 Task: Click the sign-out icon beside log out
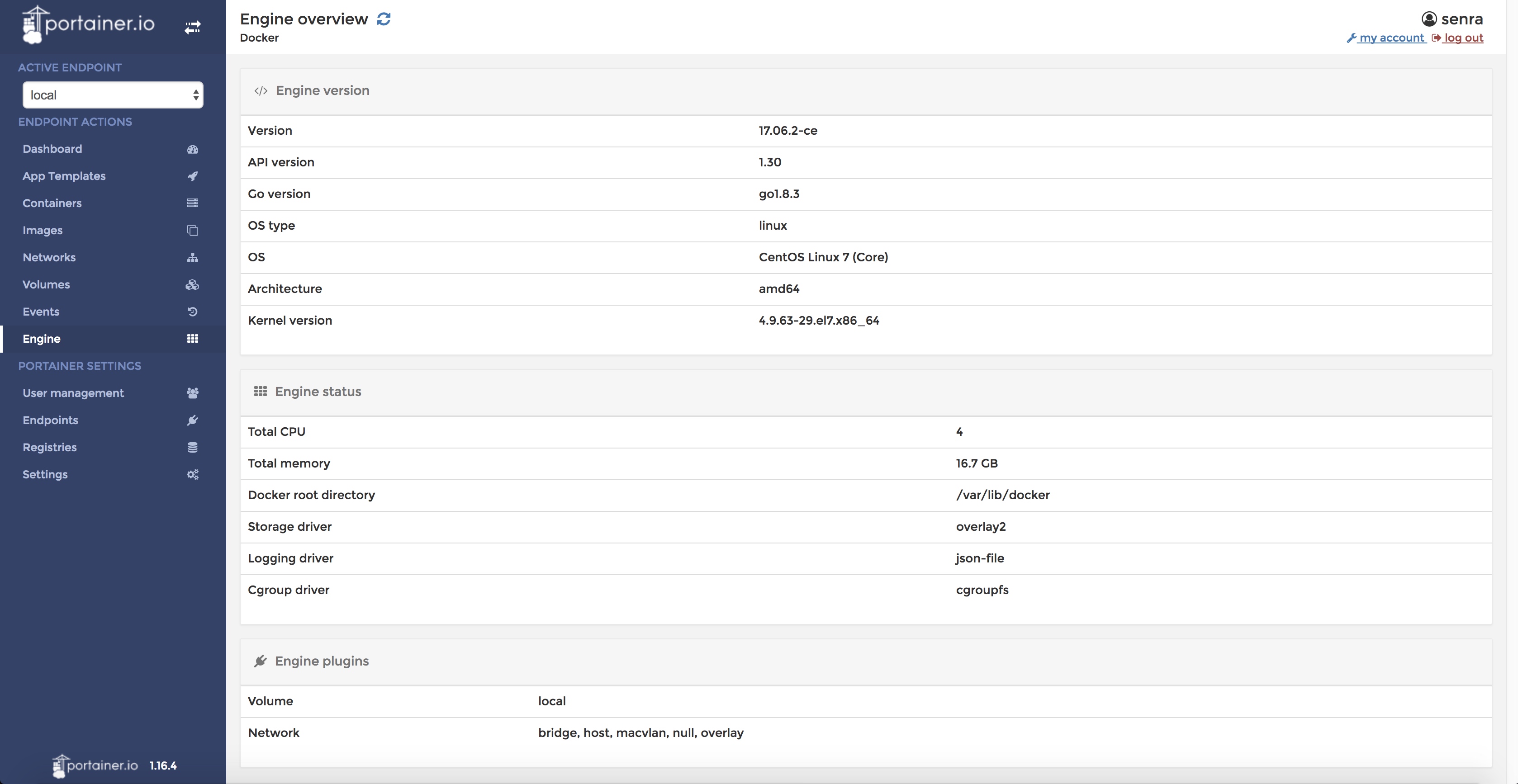tap(1436, 38)
